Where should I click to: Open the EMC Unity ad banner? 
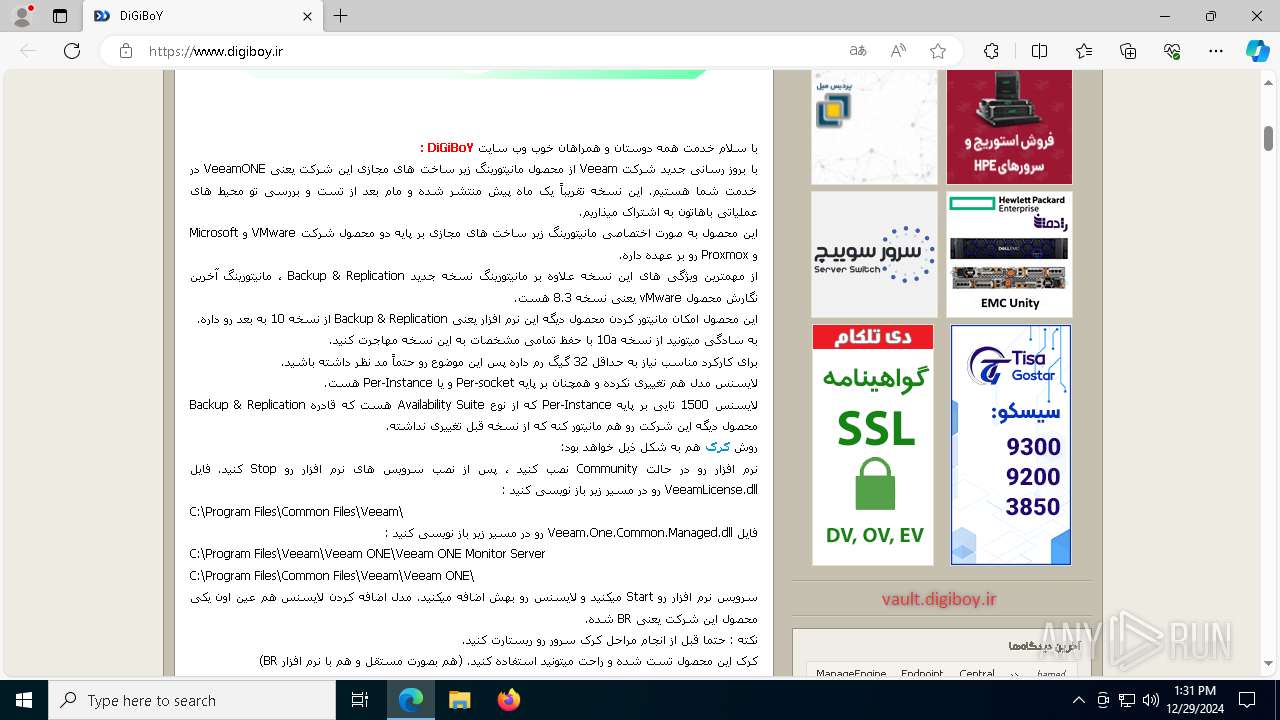[1009, 254]
